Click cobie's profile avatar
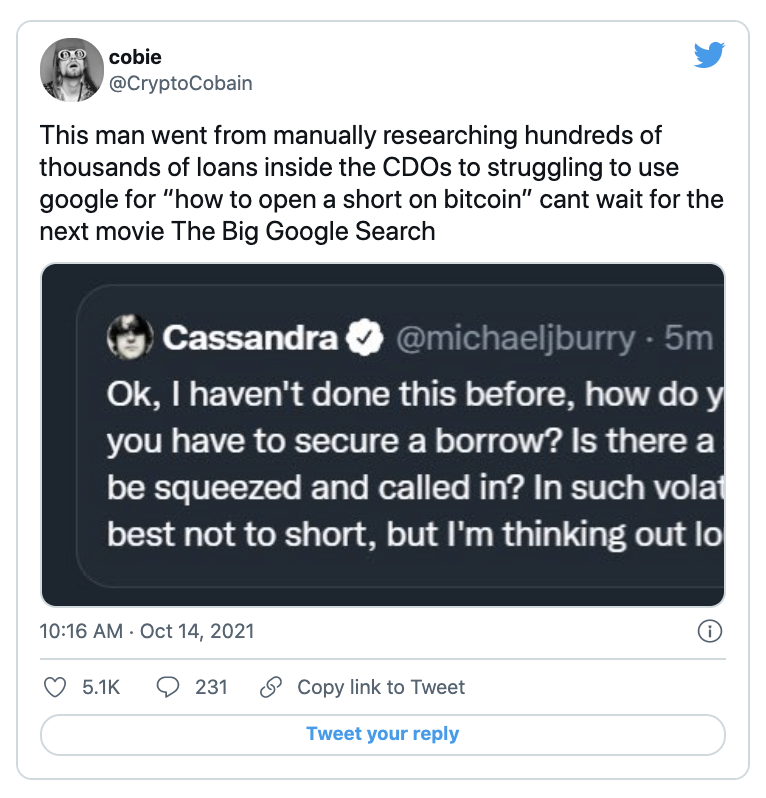Viewport: 766px width, 798px height. tap(71, 70)
